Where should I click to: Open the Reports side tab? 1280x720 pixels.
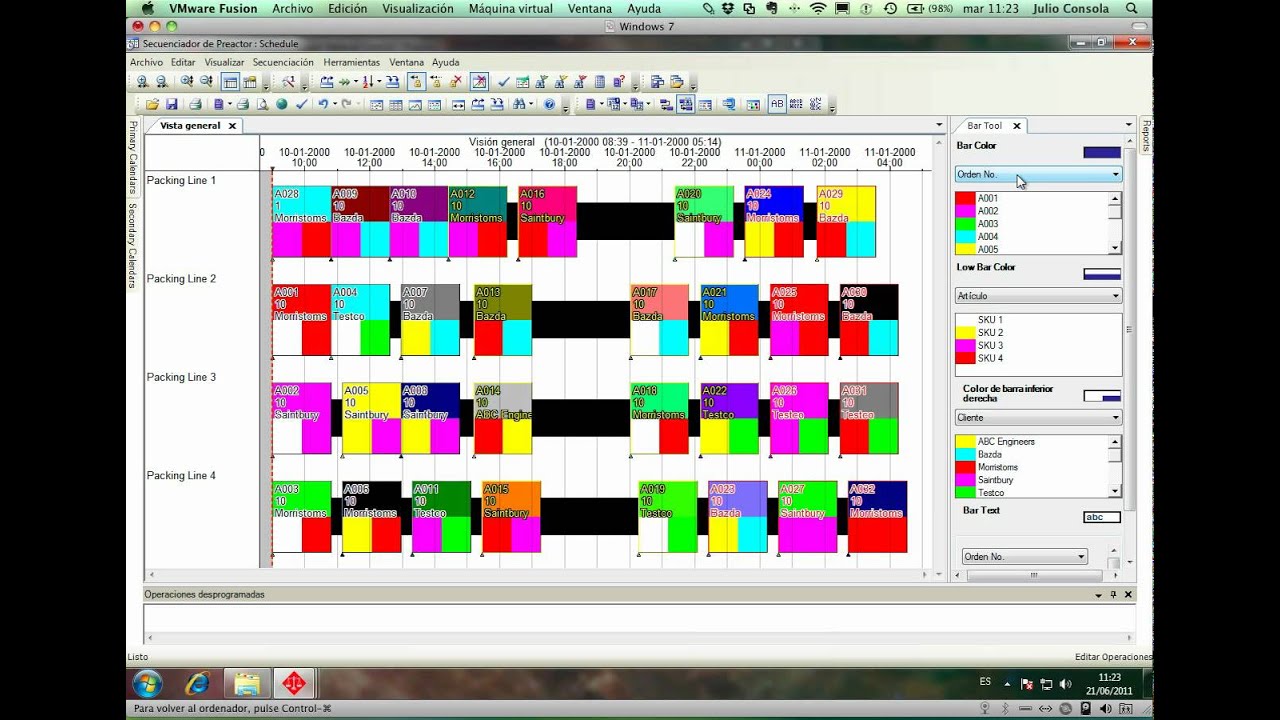coord(1146,136)
